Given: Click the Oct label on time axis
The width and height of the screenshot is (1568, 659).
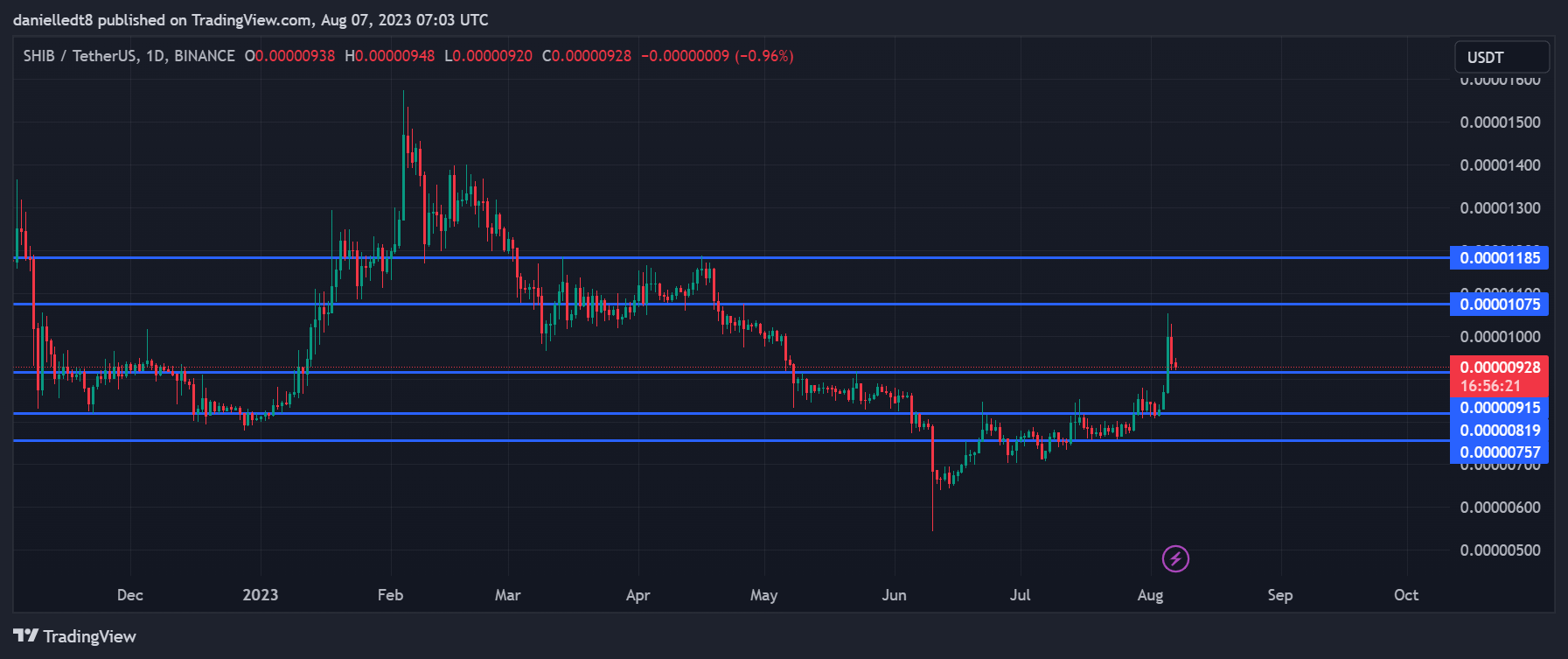Looking at the screenshot, I should tap(1405, 595).
